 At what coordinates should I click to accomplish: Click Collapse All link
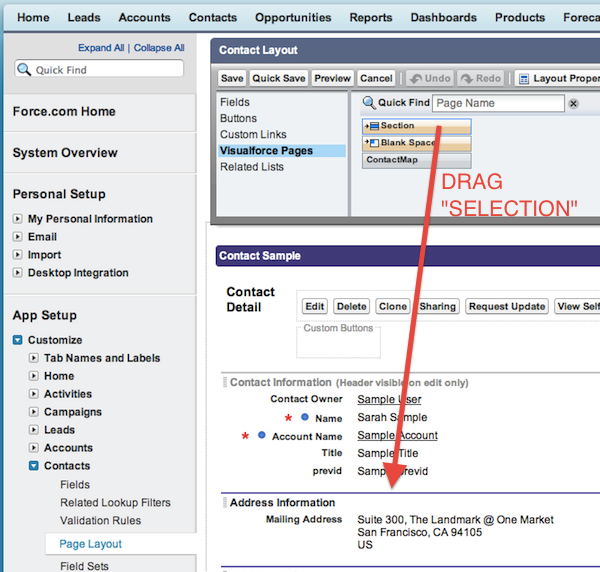(159, 48)
